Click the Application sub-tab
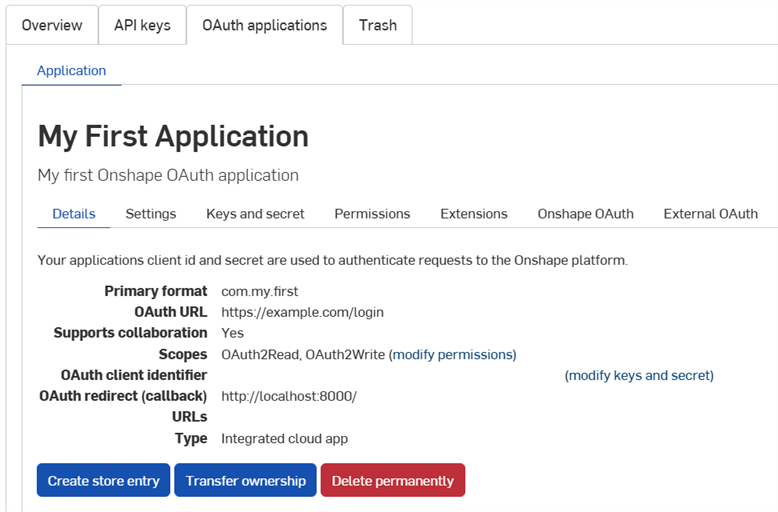The image size is (778, 512). pos(71,70)
